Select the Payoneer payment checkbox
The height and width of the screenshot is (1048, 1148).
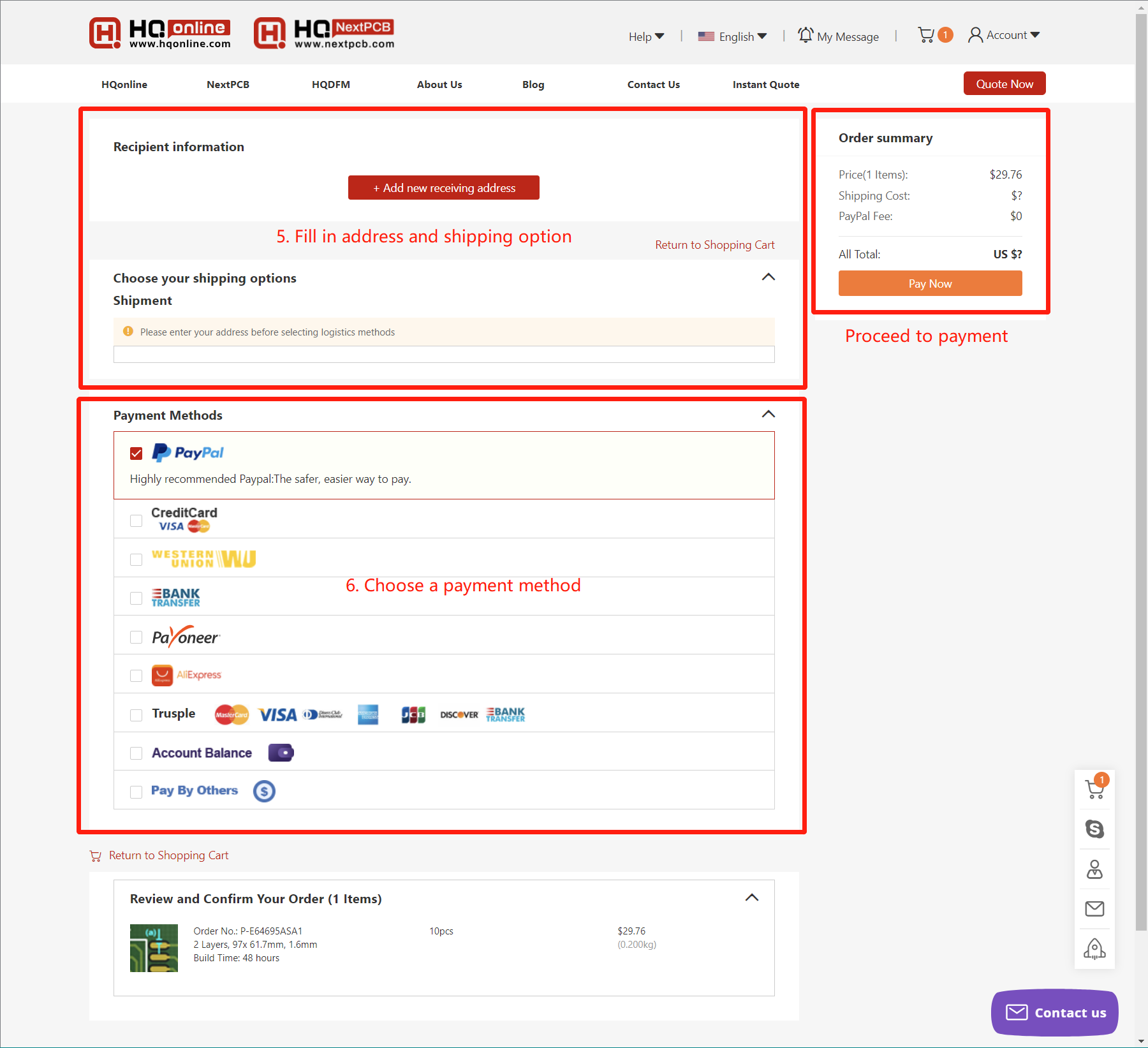click(136, 637)
